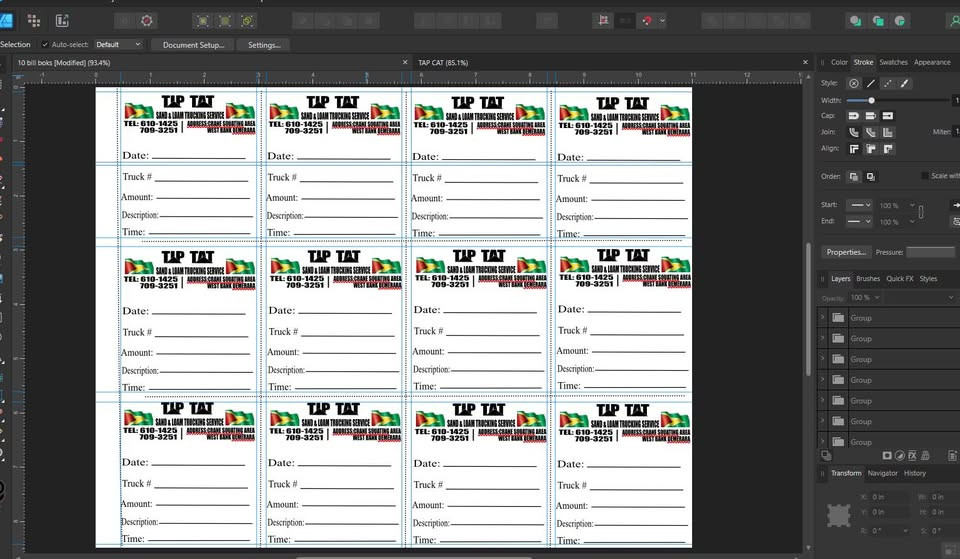Click the Document Setup button
The image size is (960, 559).
tap(193, 45)
